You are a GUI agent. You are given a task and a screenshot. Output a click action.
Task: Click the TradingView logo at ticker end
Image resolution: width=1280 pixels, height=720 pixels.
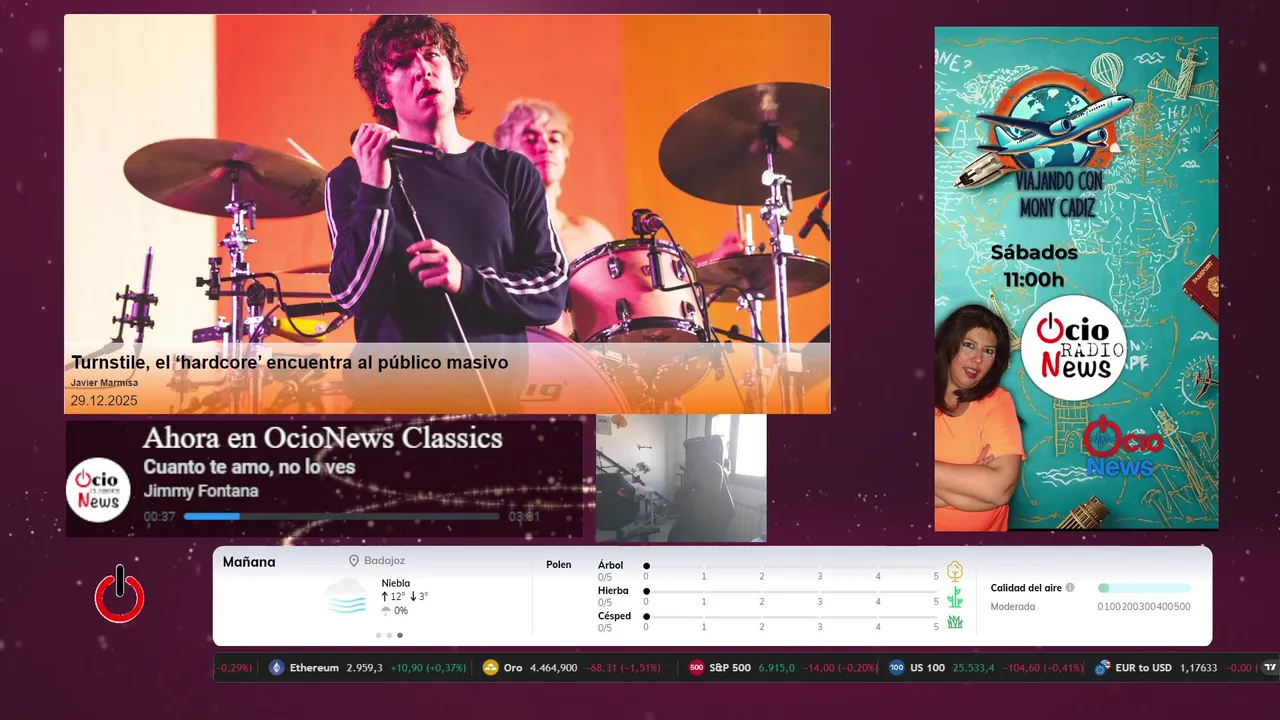coord(1270,668)
